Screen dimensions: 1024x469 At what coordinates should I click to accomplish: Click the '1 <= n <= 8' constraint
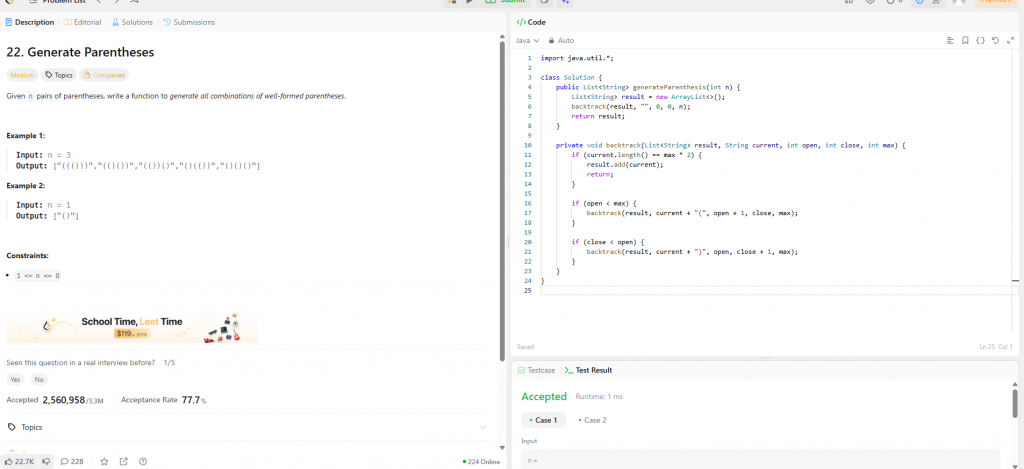(38, 276)
